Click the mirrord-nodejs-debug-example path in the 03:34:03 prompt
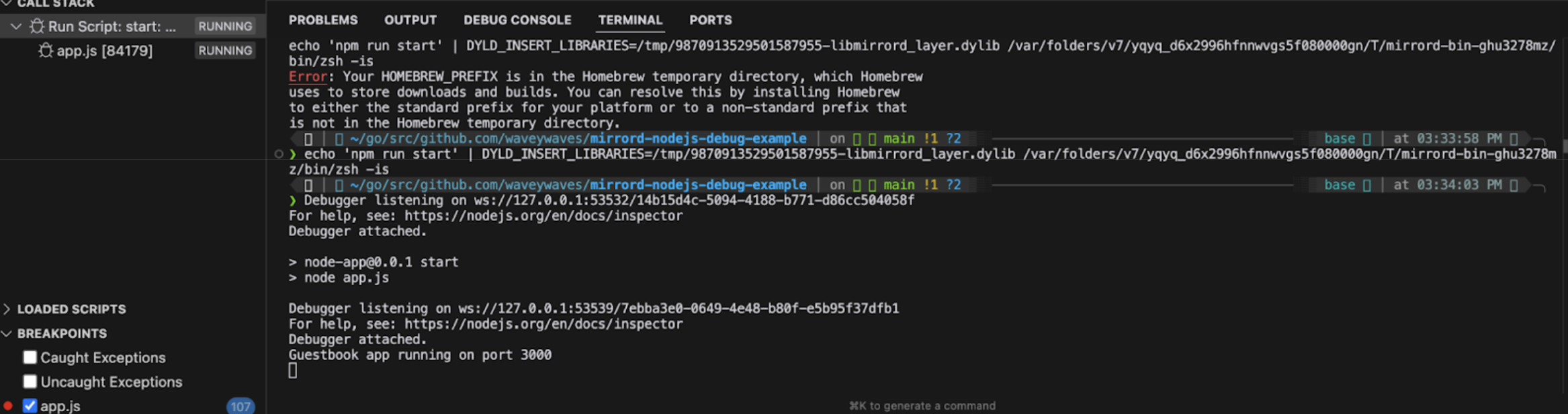The height and width of the screenshot is (414, 1568). point(698,185)
